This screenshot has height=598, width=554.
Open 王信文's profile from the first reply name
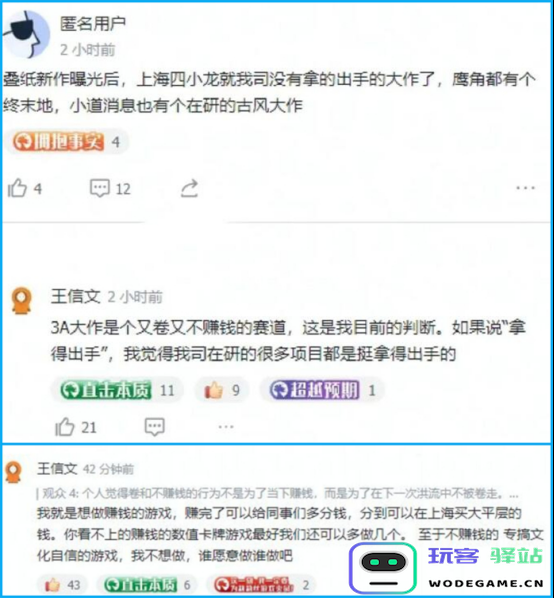point(75,296)
